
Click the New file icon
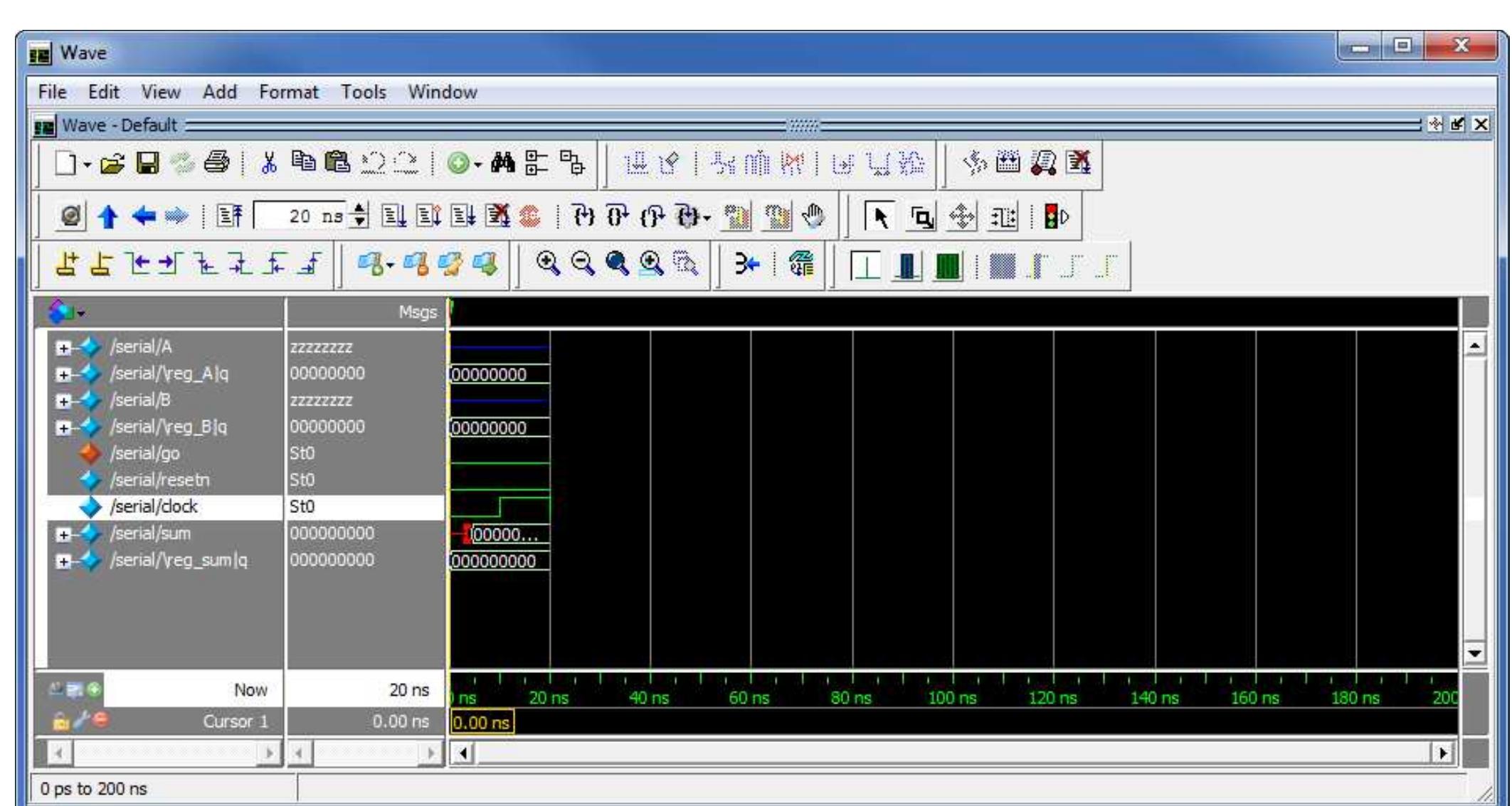click(65, 164)
